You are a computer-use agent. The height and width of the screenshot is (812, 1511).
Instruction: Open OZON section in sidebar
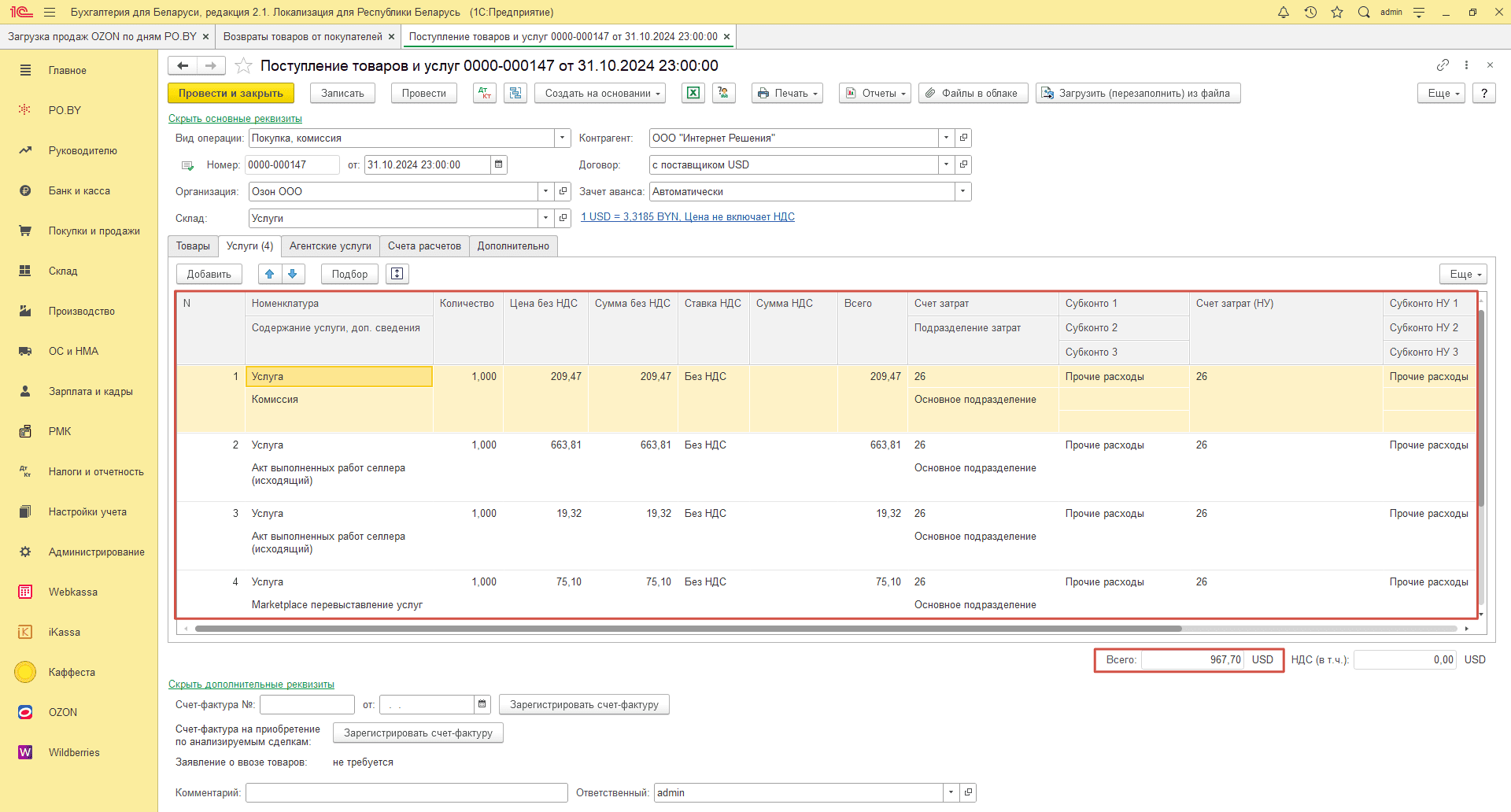pyautogui.click(x=63, y=712)
